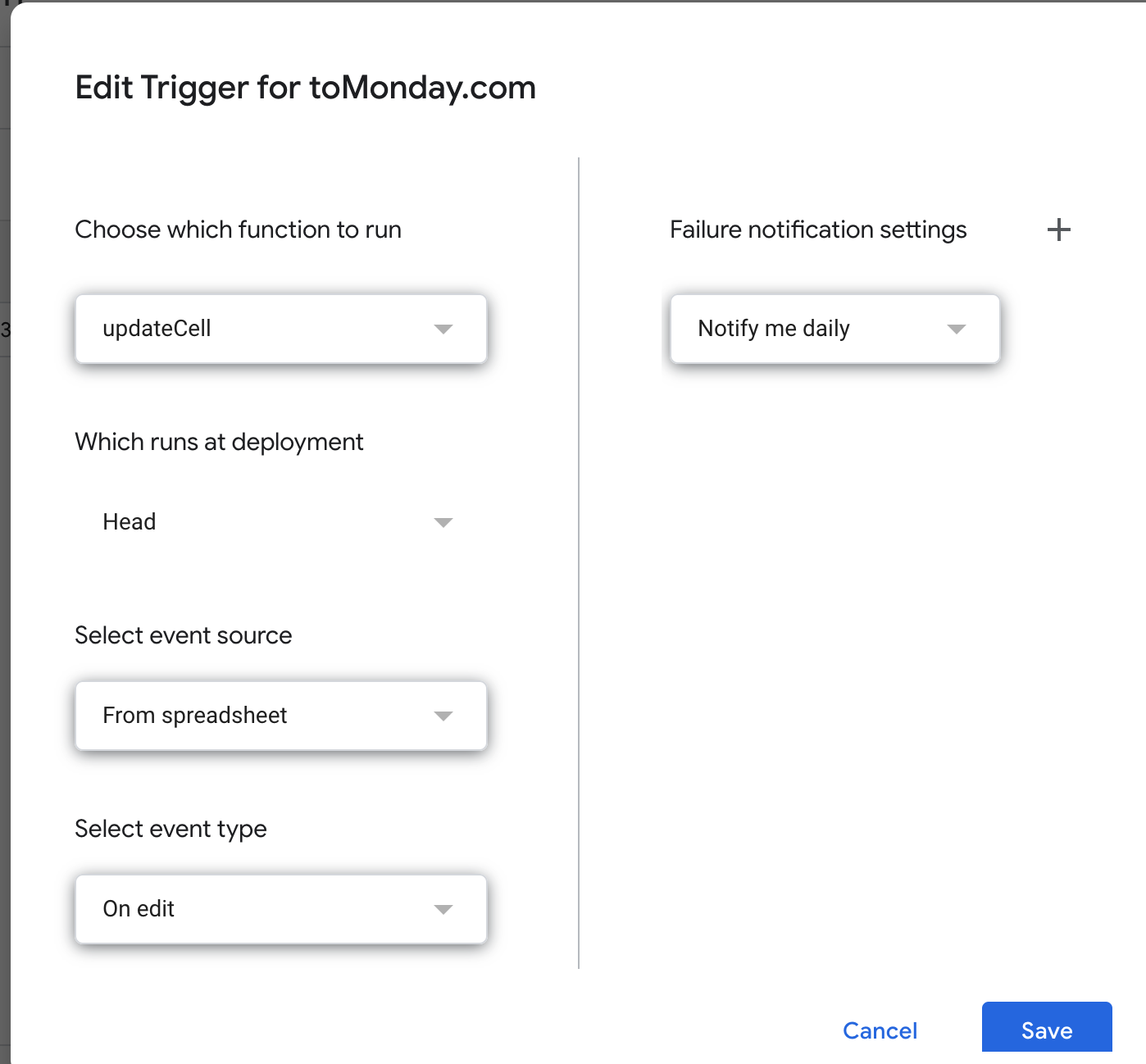Click the Cancel button
Image resolution: width=1146 pixels, height=1064 pixels.
tap(880, 1030)
